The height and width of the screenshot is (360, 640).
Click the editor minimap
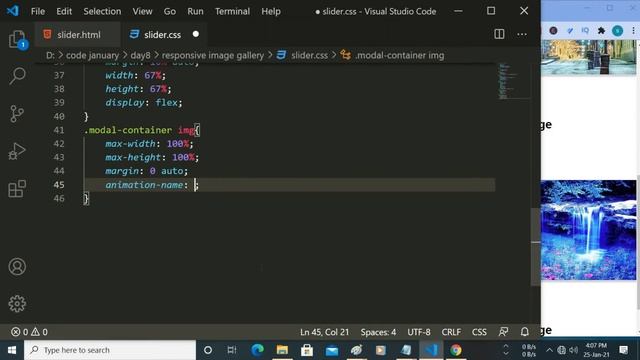click(513, 81)
